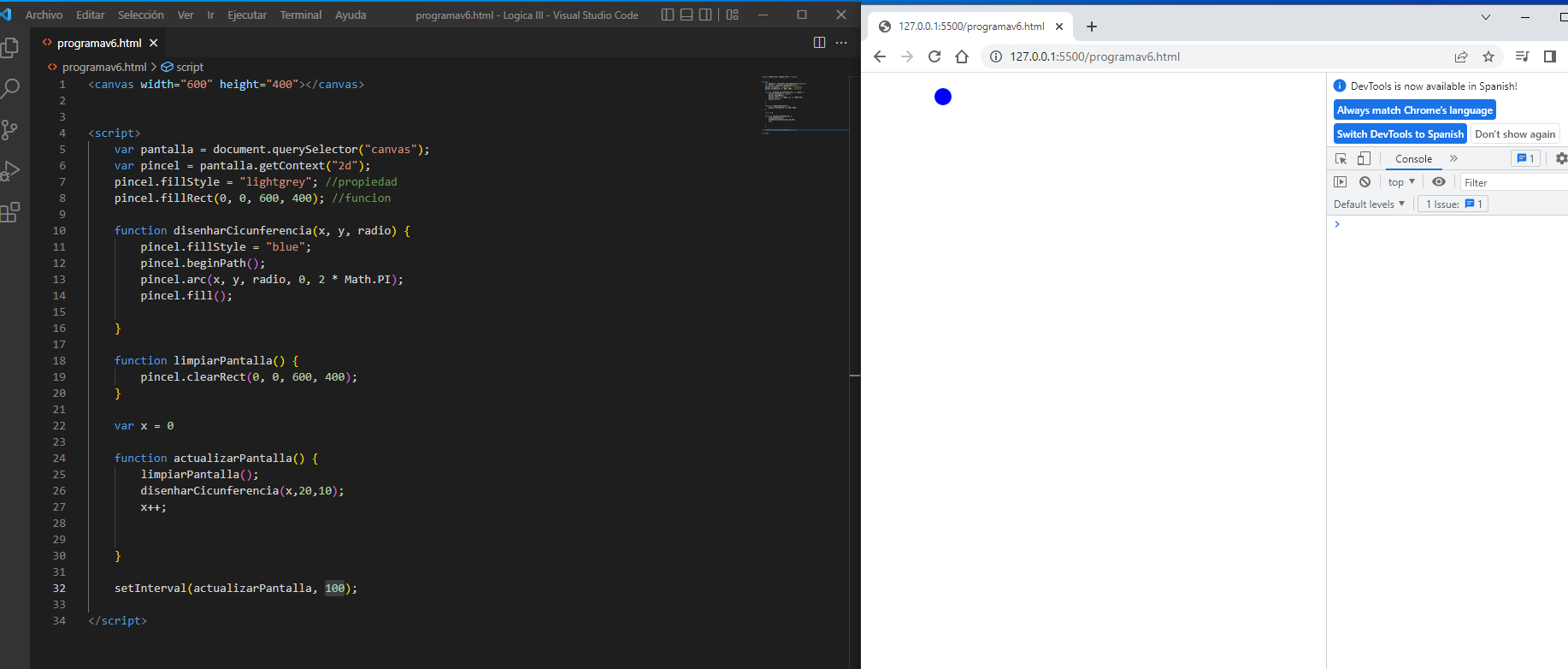This screenshot has height=669, width=1568.
Task: Reload the page in Chrome
Action: 934,56
